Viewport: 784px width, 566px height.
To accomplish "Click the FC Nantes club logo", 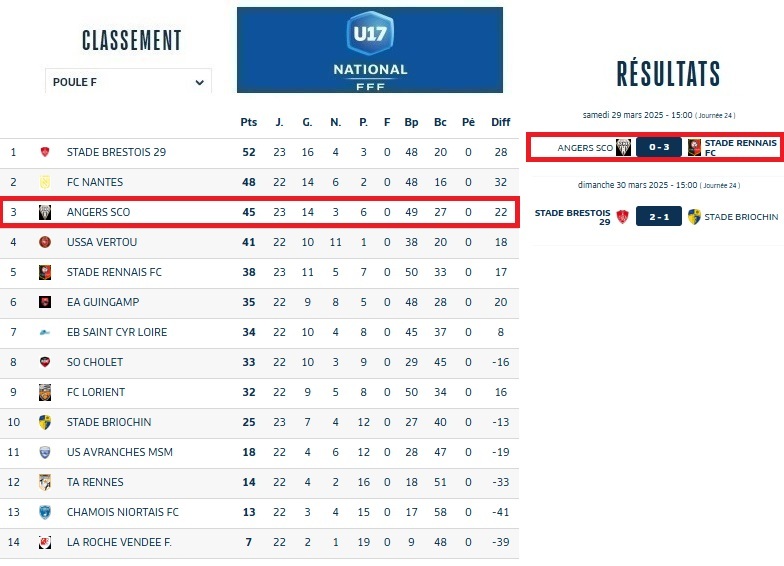I will [45, 182].
